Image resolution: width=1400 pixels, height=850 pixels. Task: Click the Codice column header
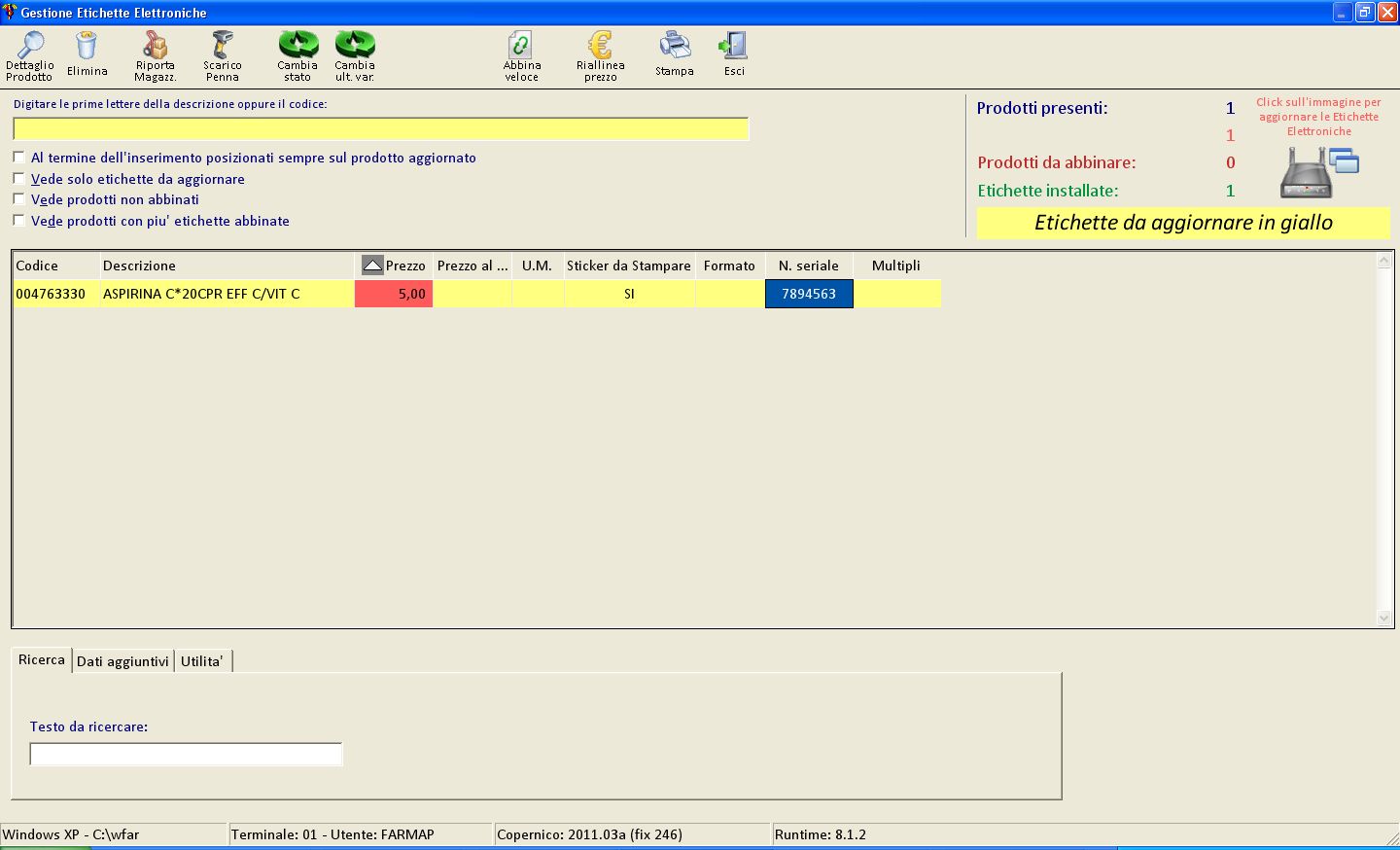(55, 266)
